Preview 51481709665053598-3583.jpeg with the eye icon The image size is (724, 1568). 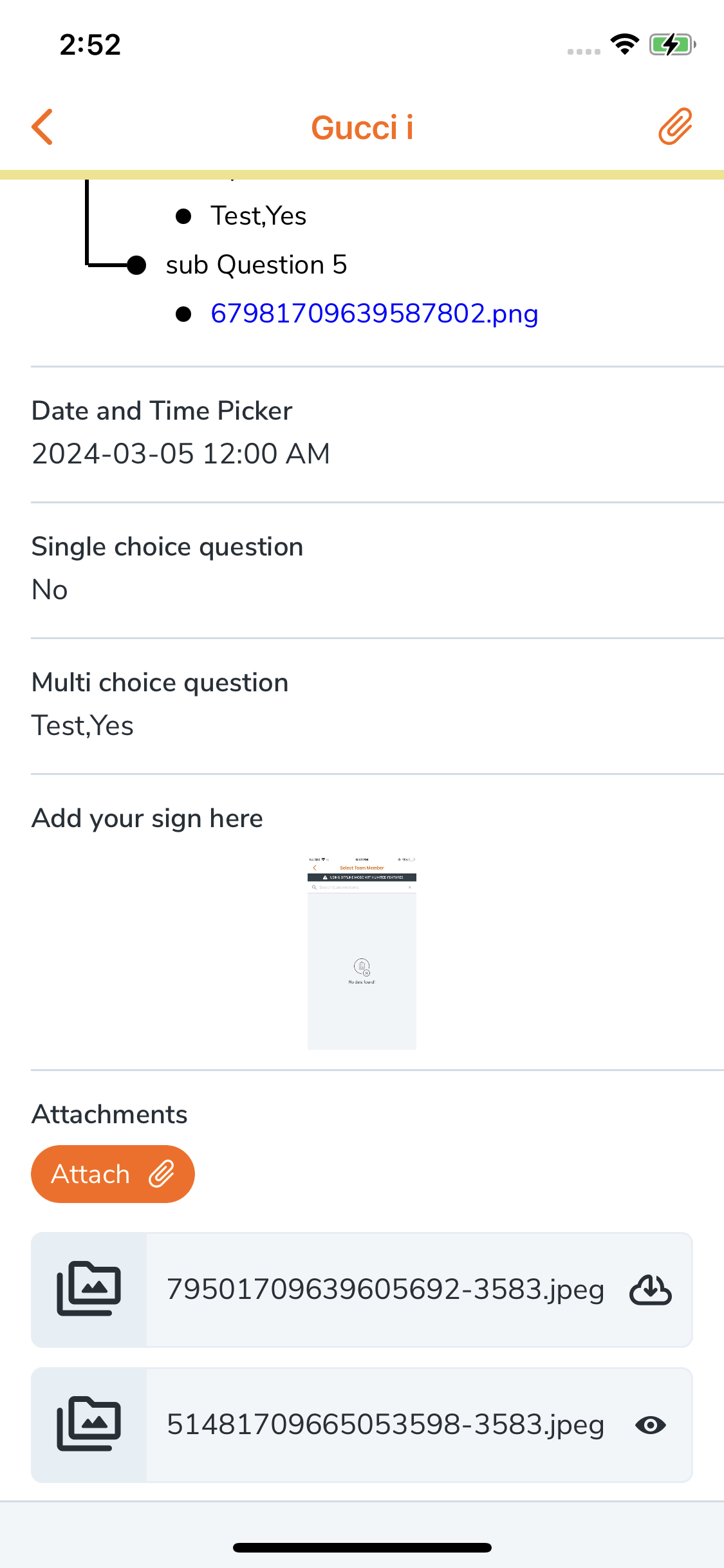click(650, 1425)
